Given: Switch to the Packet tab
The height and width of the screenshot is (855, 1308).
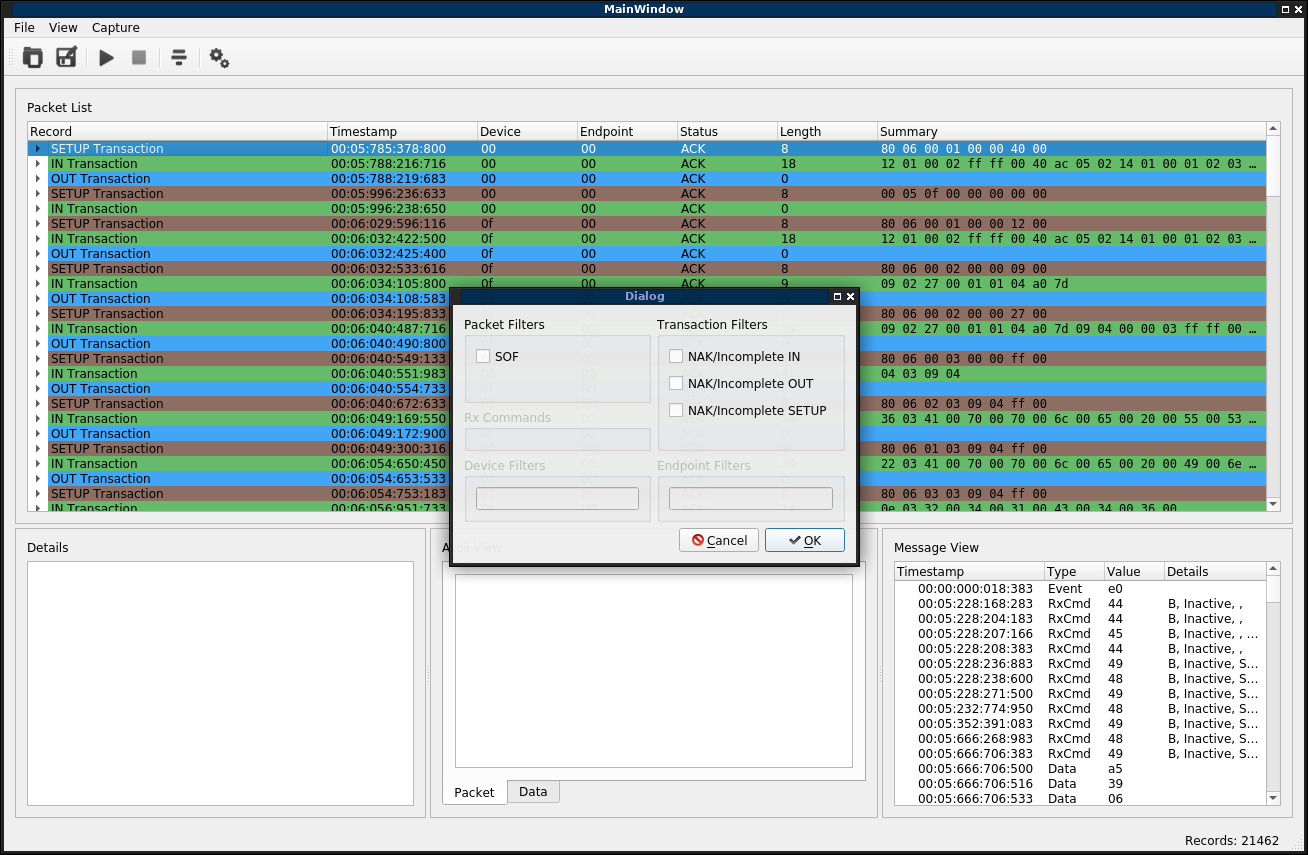Looking at the screenshot, I should point(474,792).
